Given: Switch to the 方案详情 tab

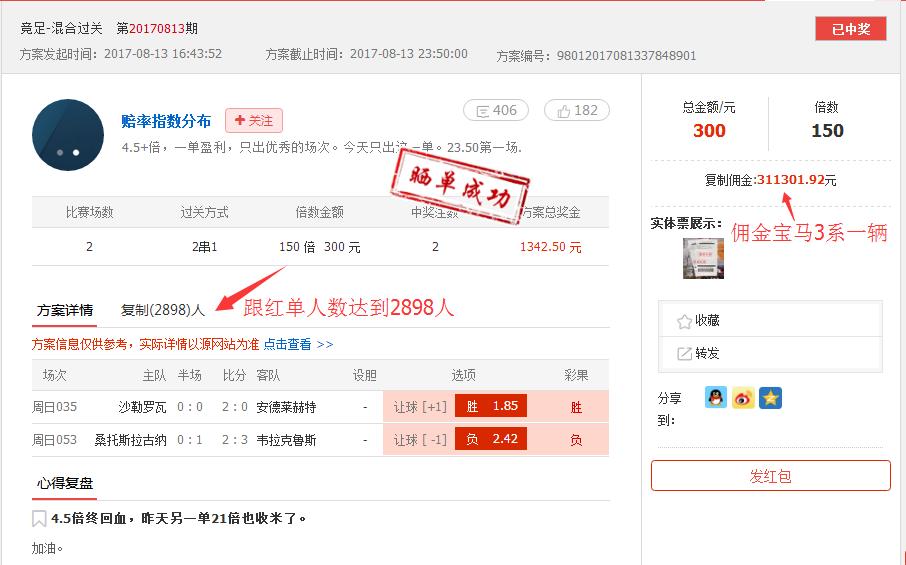Looking at the screenshot, I should 65,310.
